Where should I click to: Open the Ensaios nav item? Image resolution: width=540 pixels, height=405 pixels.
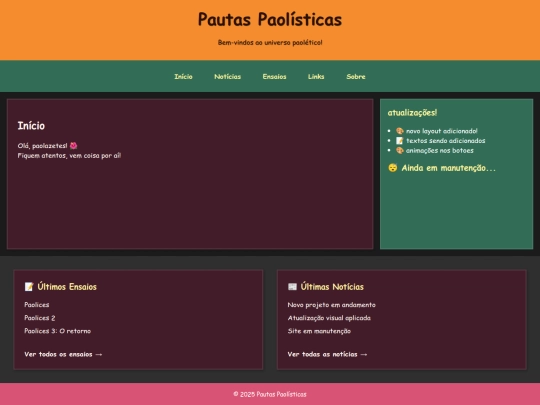274,76
